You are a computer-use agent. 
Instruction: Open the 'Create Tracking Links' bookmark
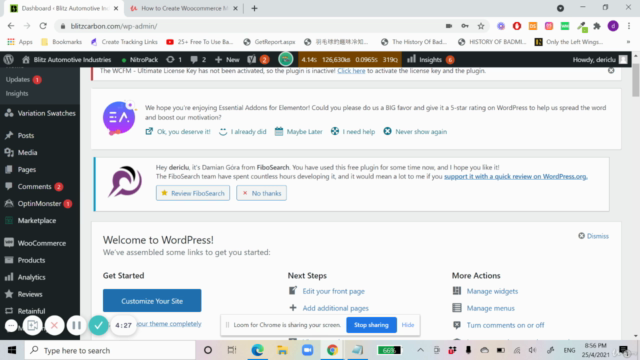point(124,42)
